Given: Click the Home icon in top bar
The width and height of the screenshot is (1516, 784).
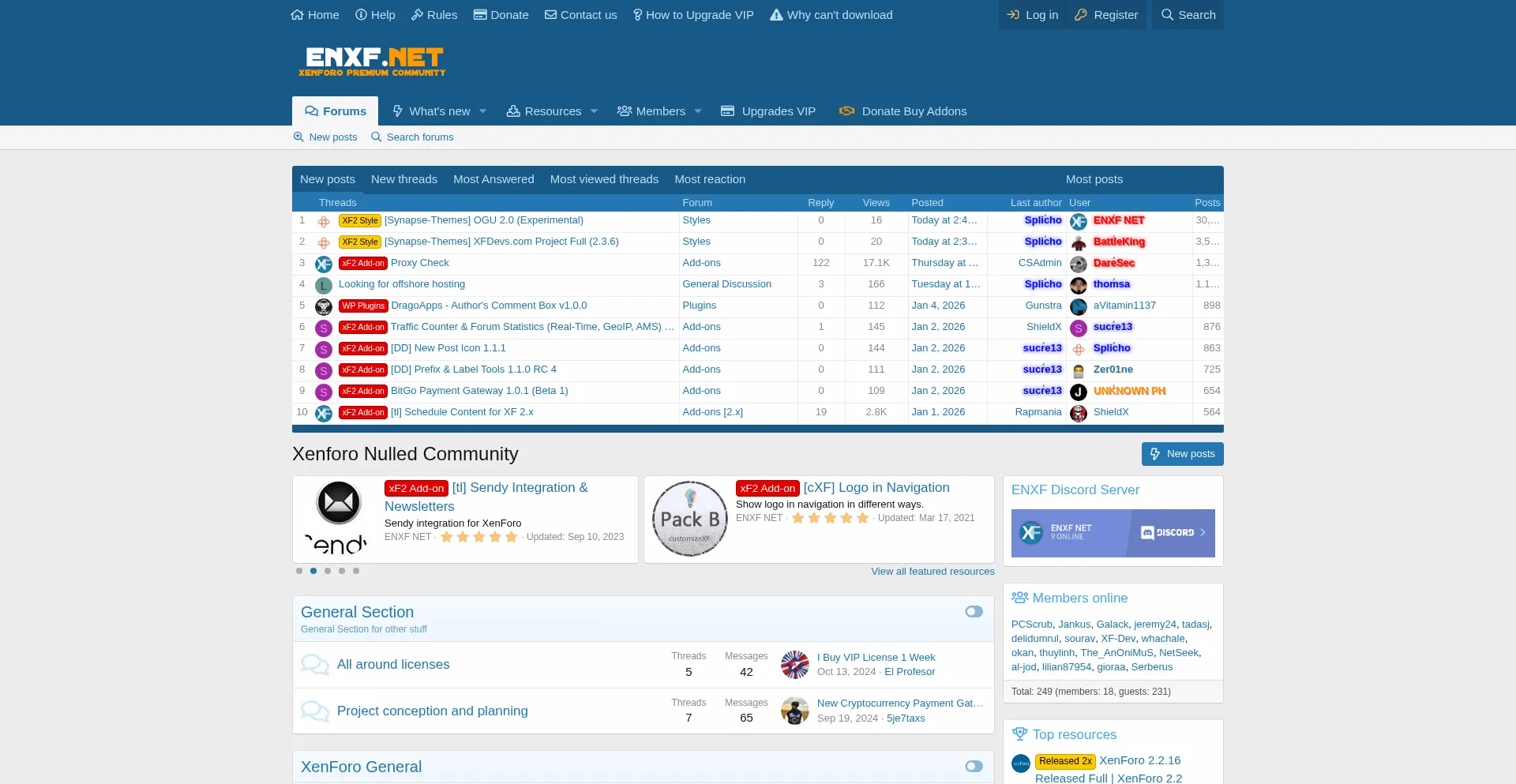Looking at the screenshot, I should (298, 15).
